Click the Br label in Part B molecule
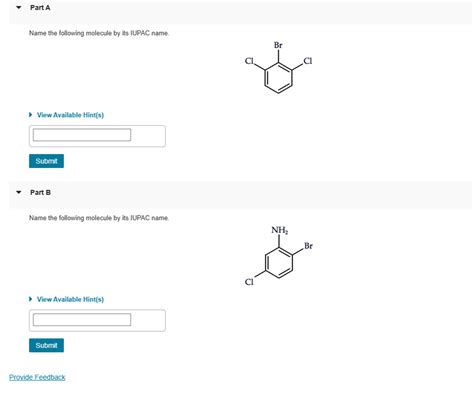Viewport: 474px width, 395px height. click(308, 246)
